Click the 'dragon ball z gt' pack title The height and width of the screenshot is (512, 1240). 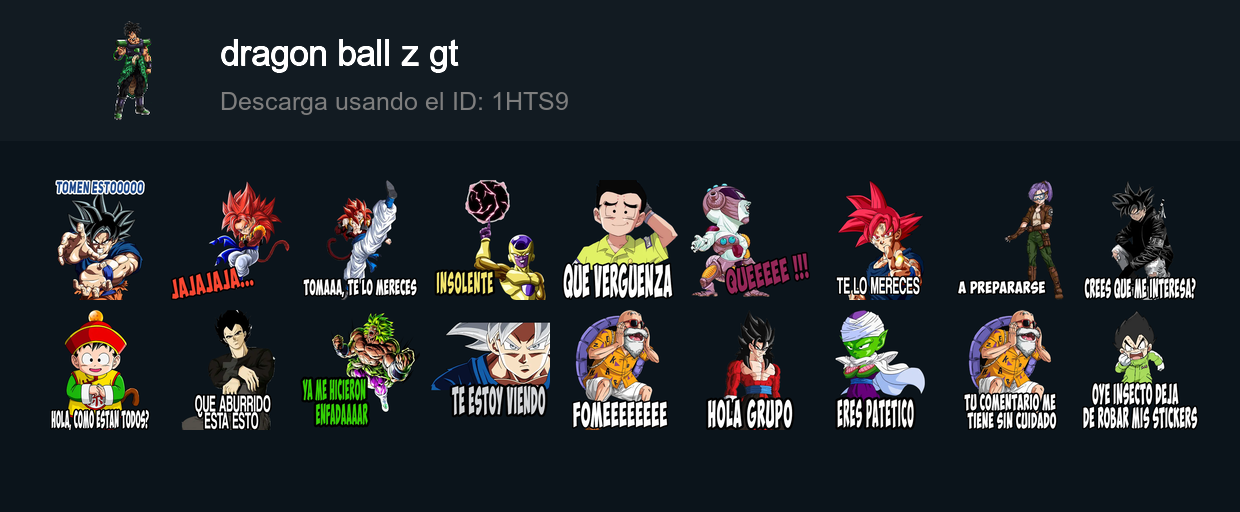click(x=340, y=54)
